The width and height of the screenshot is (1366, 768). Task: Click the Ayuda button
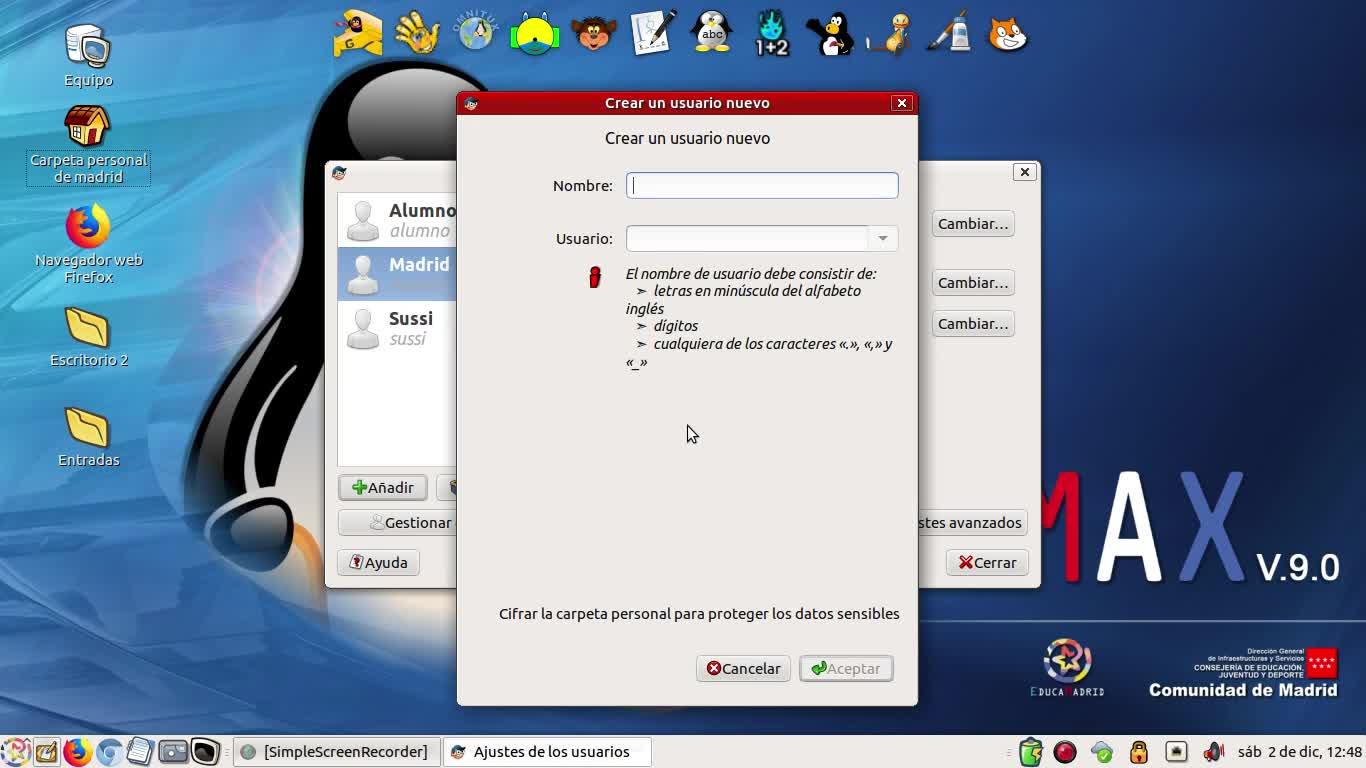(x=378, y=562)
